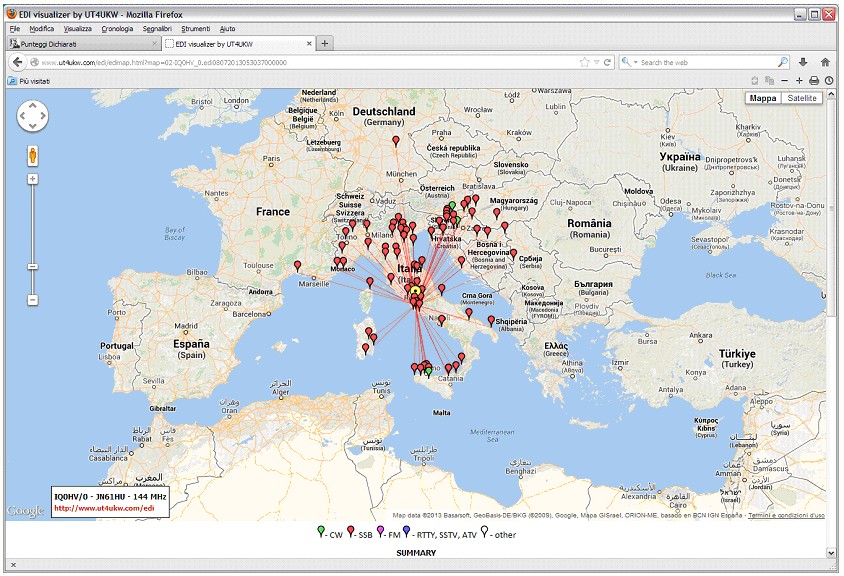The width and height of the screenshot is (844, 576).
Task: Click the zoom-out minus icon in toolbar
Action: pos(784,81)
